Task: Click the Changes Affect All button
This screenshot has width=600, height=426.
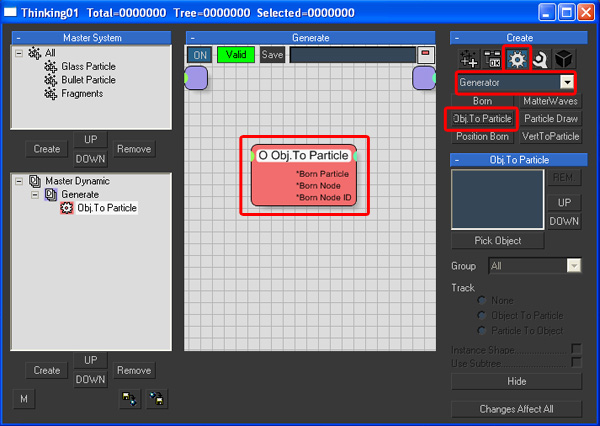Action: (x=517, y=409)
